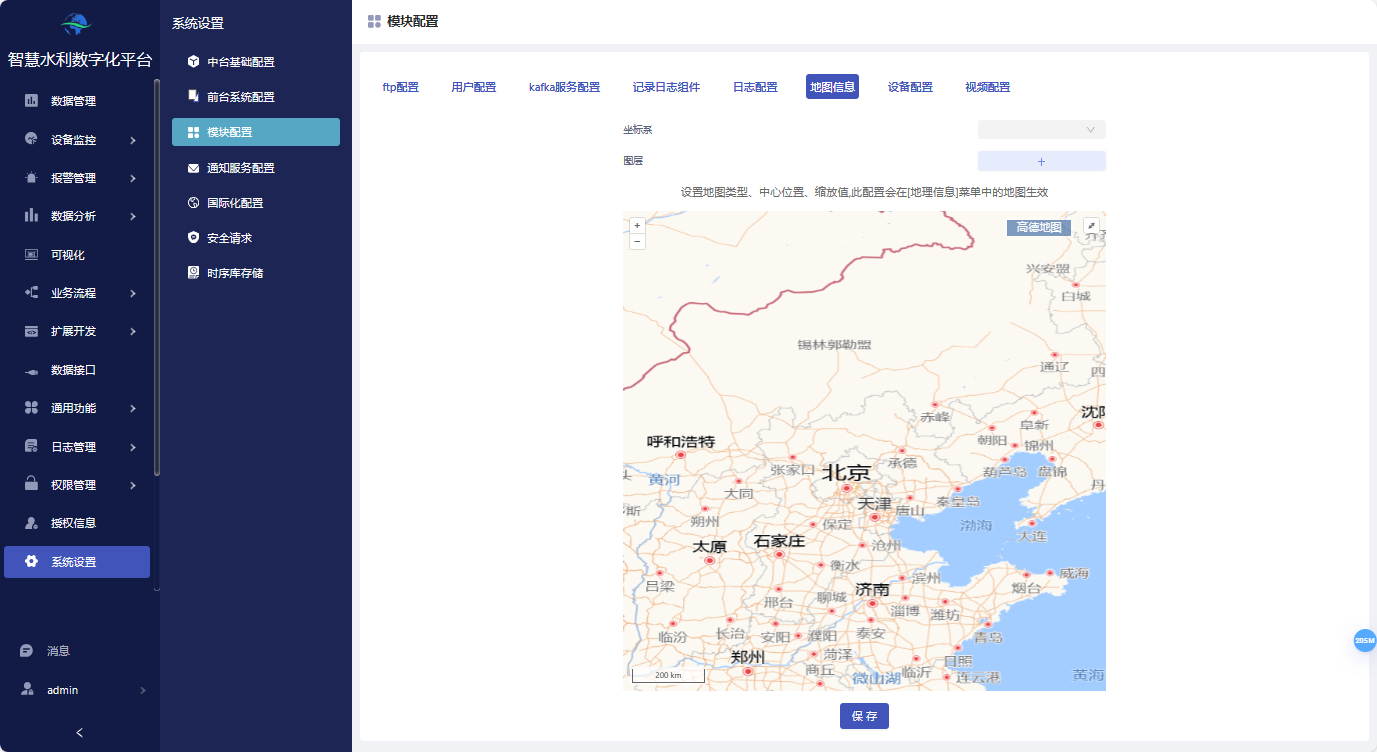
Task: Click the left sidebar scrollbar
Action: (157, 278)
